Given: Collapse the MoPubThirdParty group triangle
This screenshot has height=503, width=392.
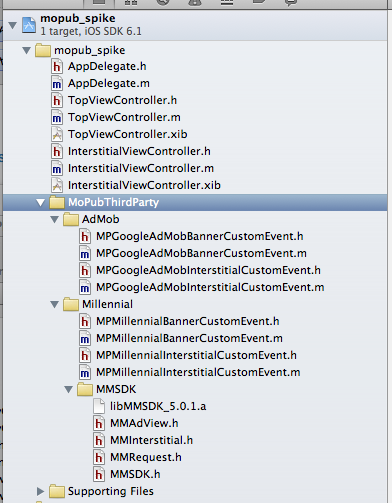Looking at the screenshot, I should (41, 202).
